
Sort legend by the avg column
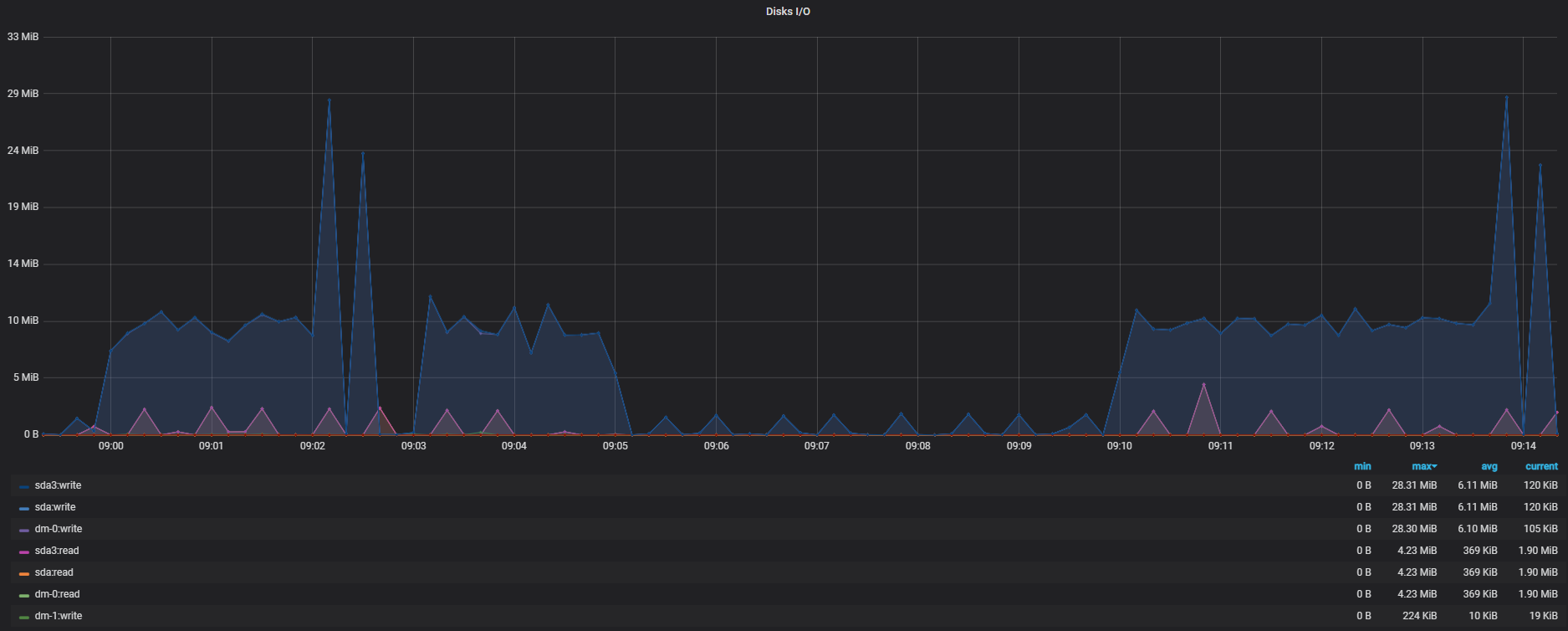(x=1489, y=466)
